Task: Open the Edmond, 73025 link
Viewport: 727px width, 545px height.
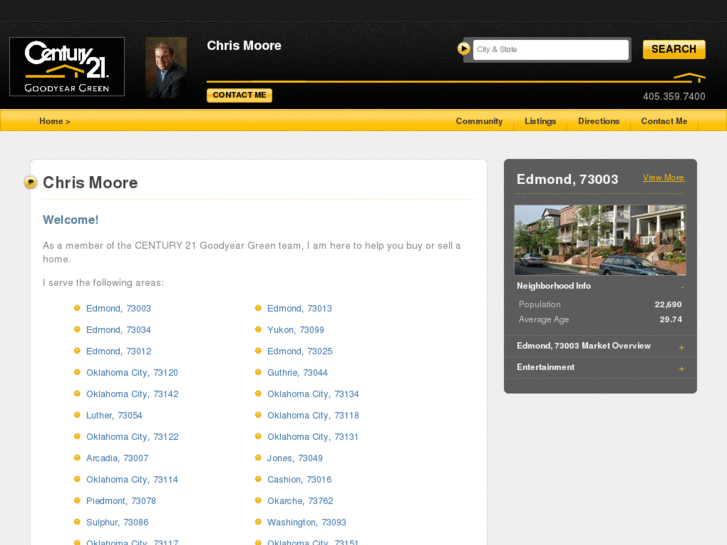Action: pyautogui.click(x=300, y=351)
